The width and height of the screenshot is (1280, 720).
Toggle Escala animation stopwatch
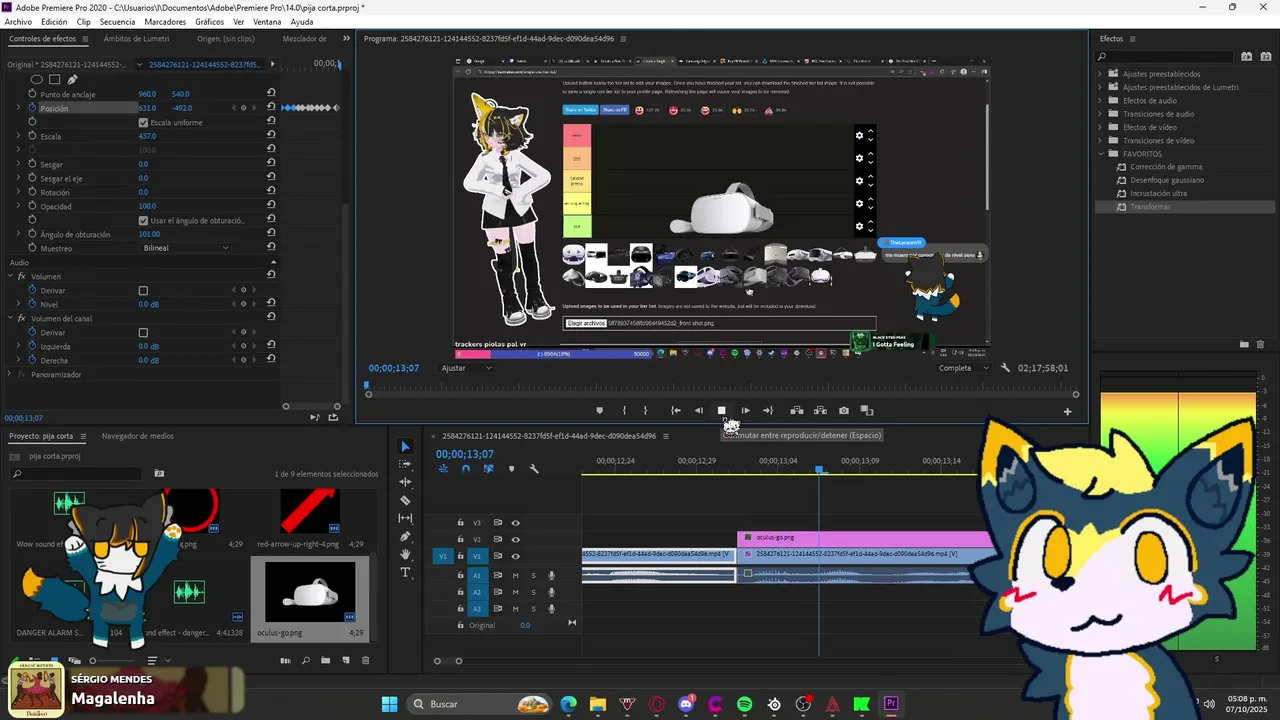click(32, 136)
